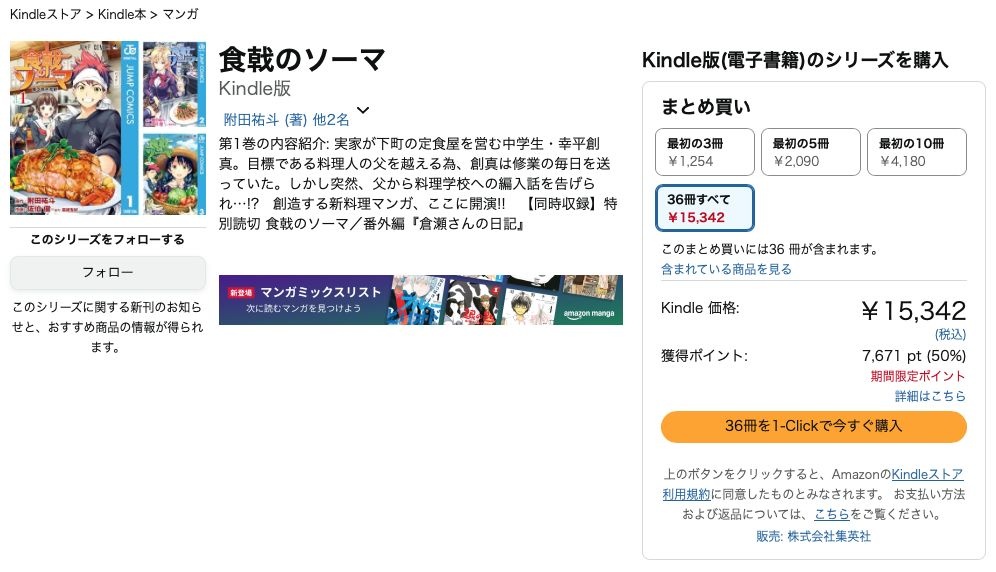Open 含まれている商品を見る link
Screen dimensions: 996x572
(726, 269)
